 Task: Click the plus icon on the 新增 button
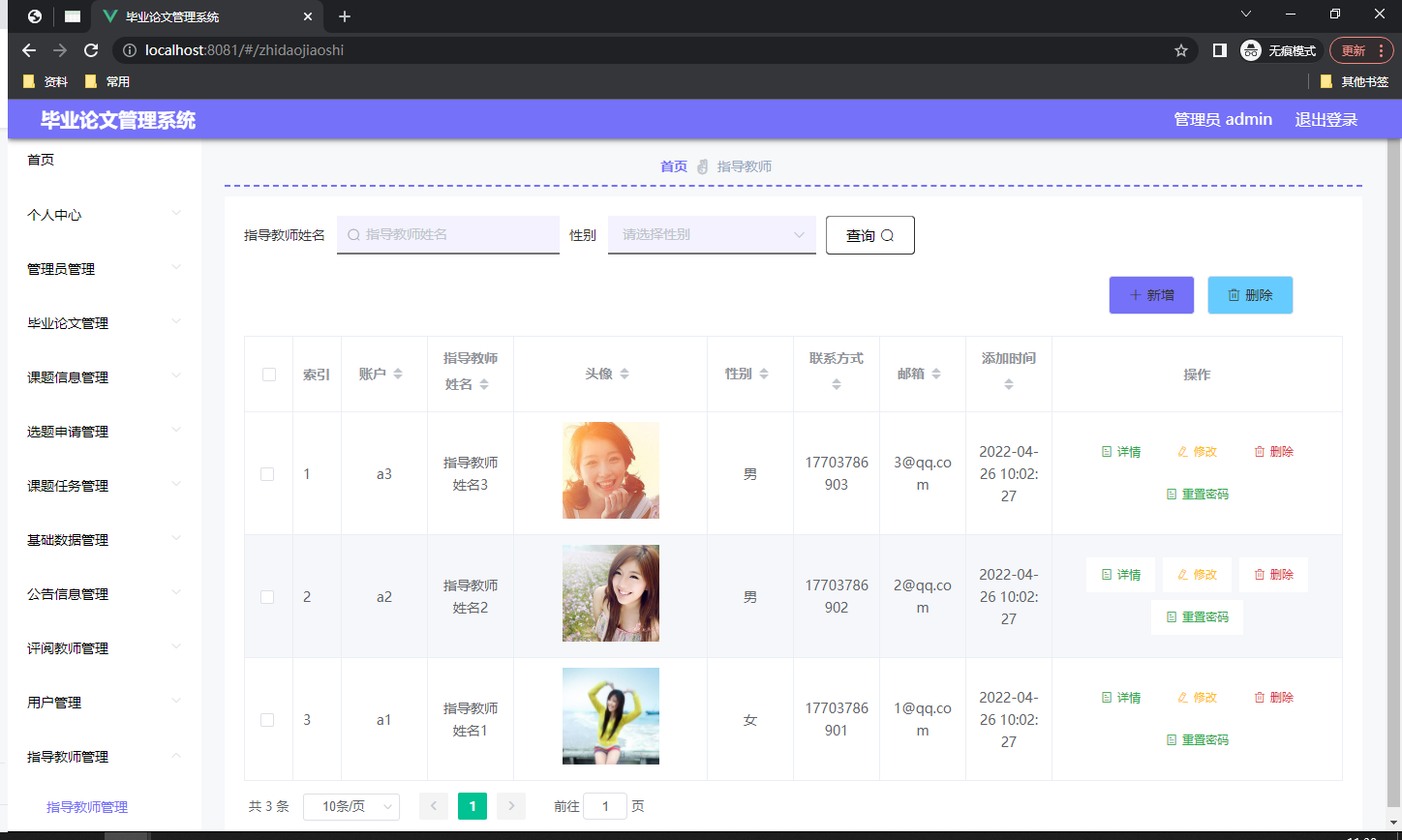pyautogui.click(x=1137, y=294)
